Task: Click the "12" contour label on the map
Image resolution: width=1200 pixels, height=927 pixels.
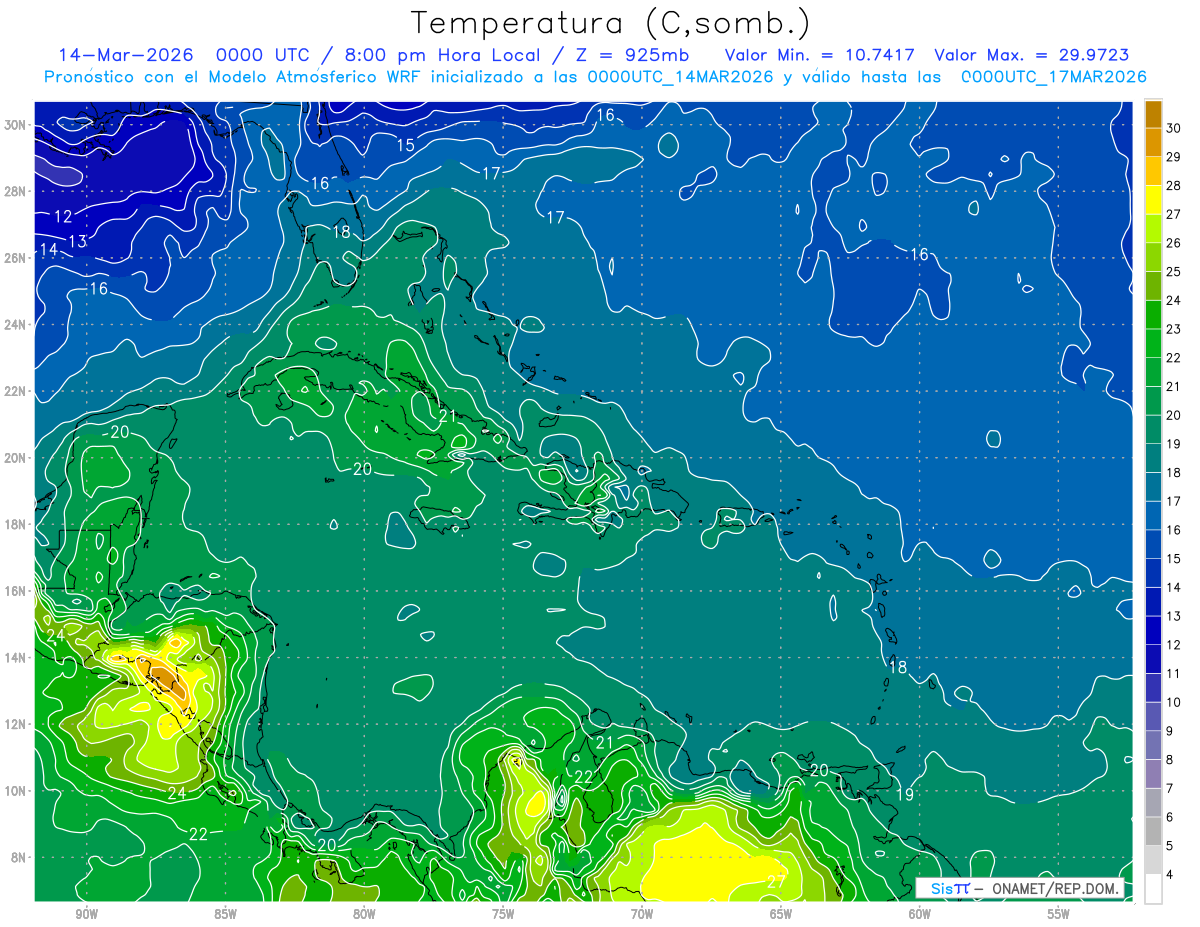Action: click(63, 216)
